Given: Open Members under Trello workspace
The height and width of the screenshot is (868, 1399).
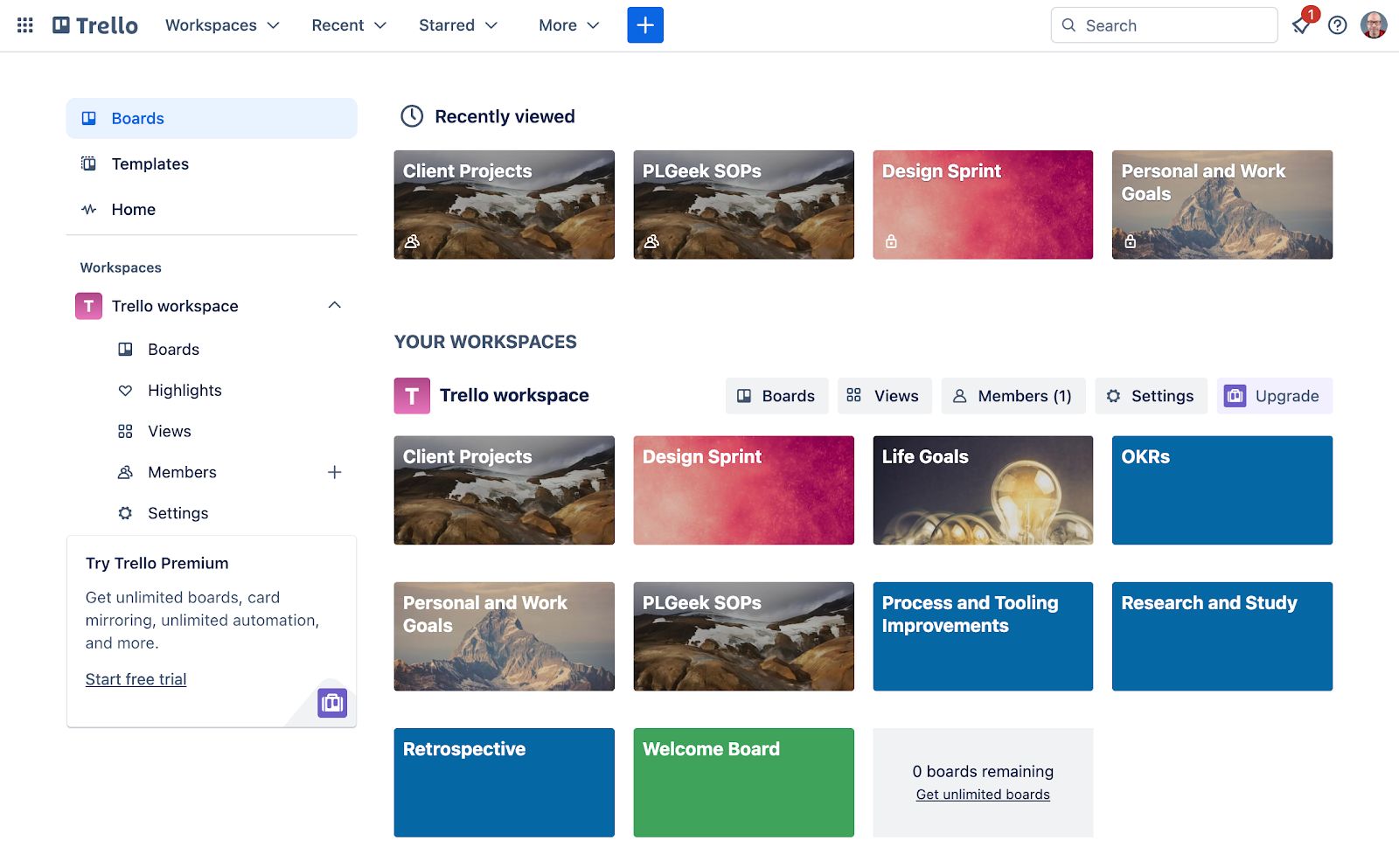Looking at the screenshot, I should coord(182,472).
